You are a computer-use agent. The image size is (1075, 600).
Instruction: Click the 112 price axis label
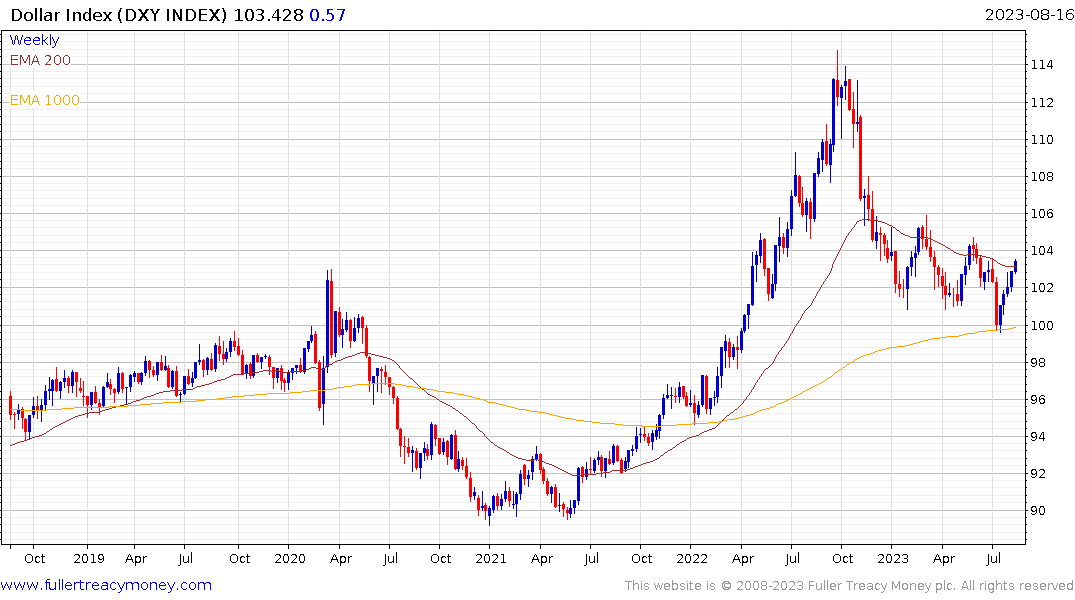coord(1042,103)
